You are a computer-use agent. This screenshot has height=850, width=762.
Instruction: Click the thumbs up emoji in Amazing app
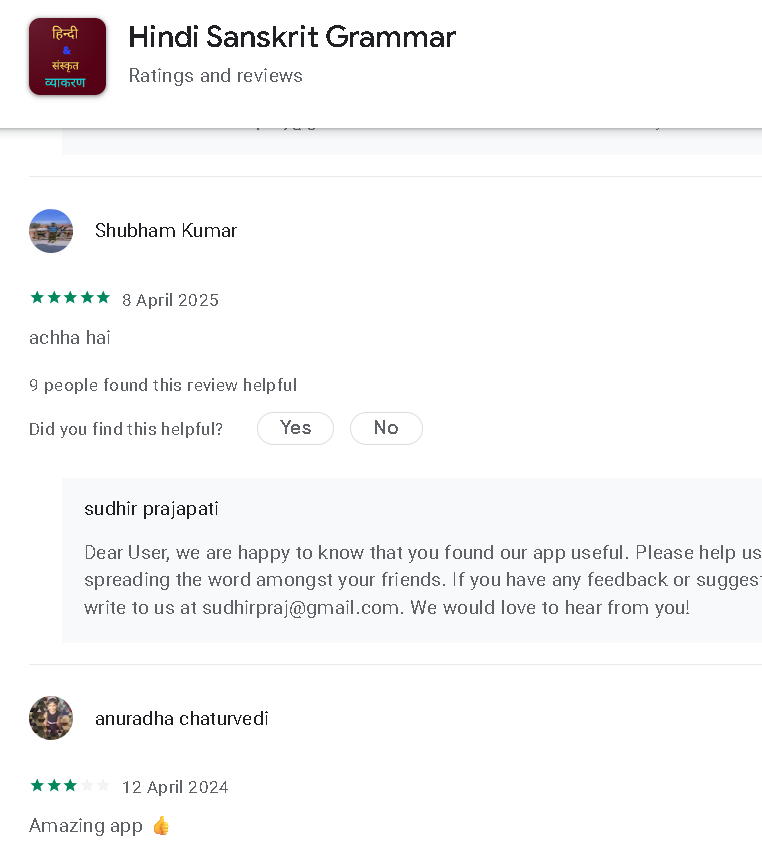point(161,826)
